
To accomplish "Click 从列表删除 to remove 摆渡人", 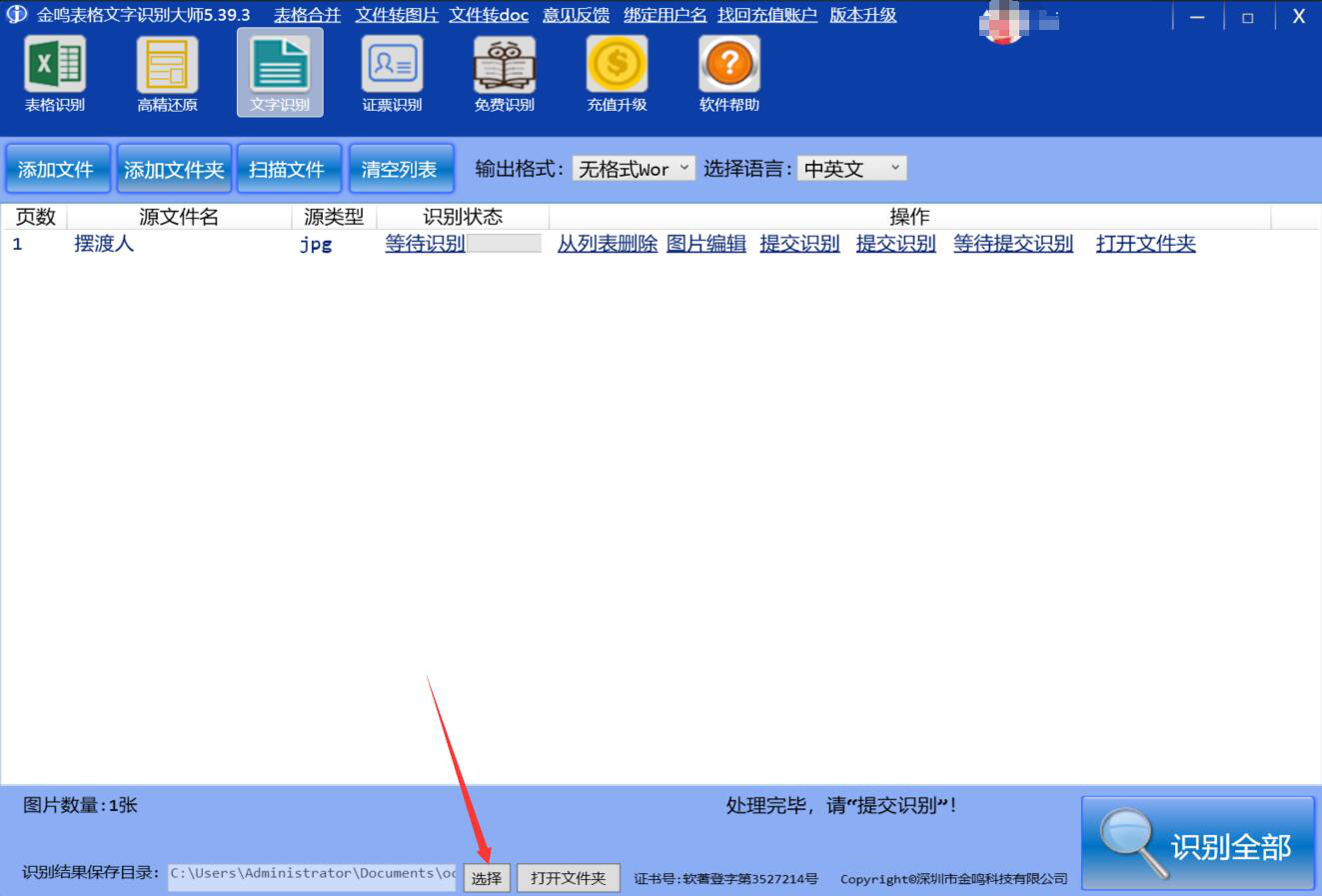I will [x=607, y=243].
